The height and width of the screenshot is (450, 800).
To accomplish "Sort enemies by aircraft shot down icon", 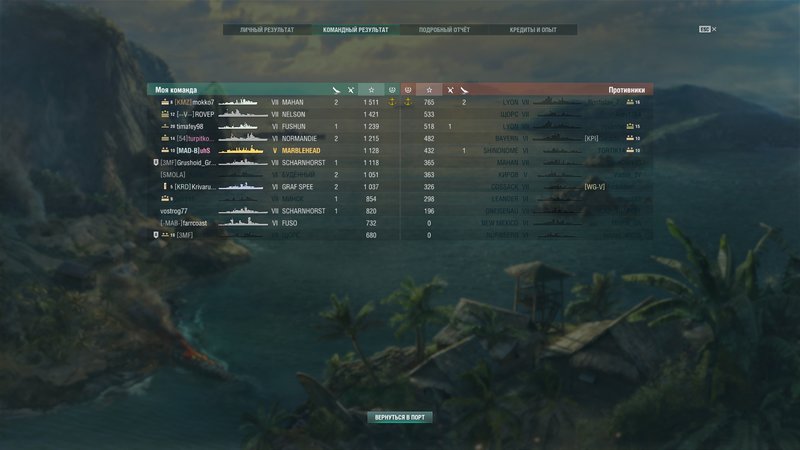I will click(464, 90).
